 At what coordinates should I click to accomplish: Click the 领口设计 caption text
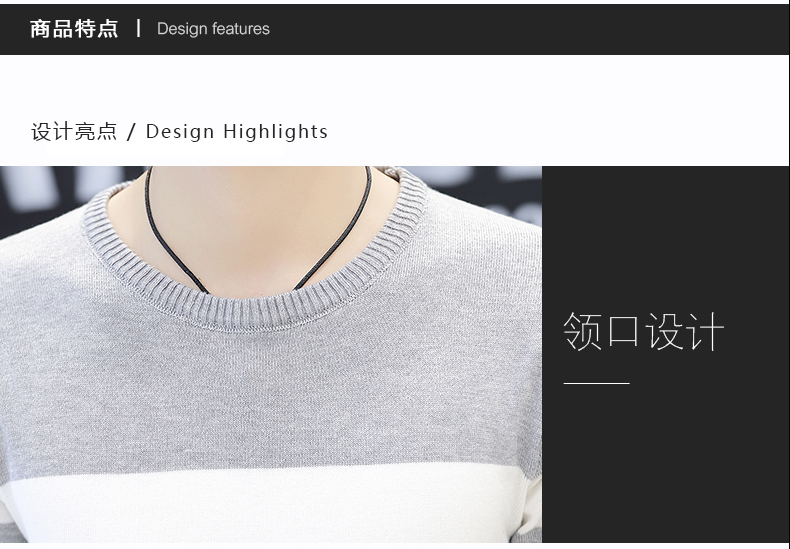[643, 332]
